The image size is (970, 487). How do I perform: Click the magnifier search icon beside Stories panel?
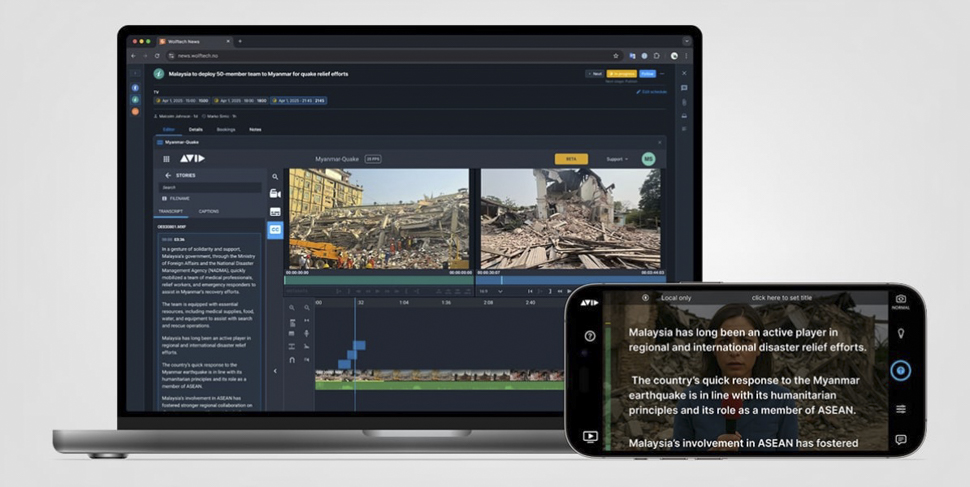point(275,176)
